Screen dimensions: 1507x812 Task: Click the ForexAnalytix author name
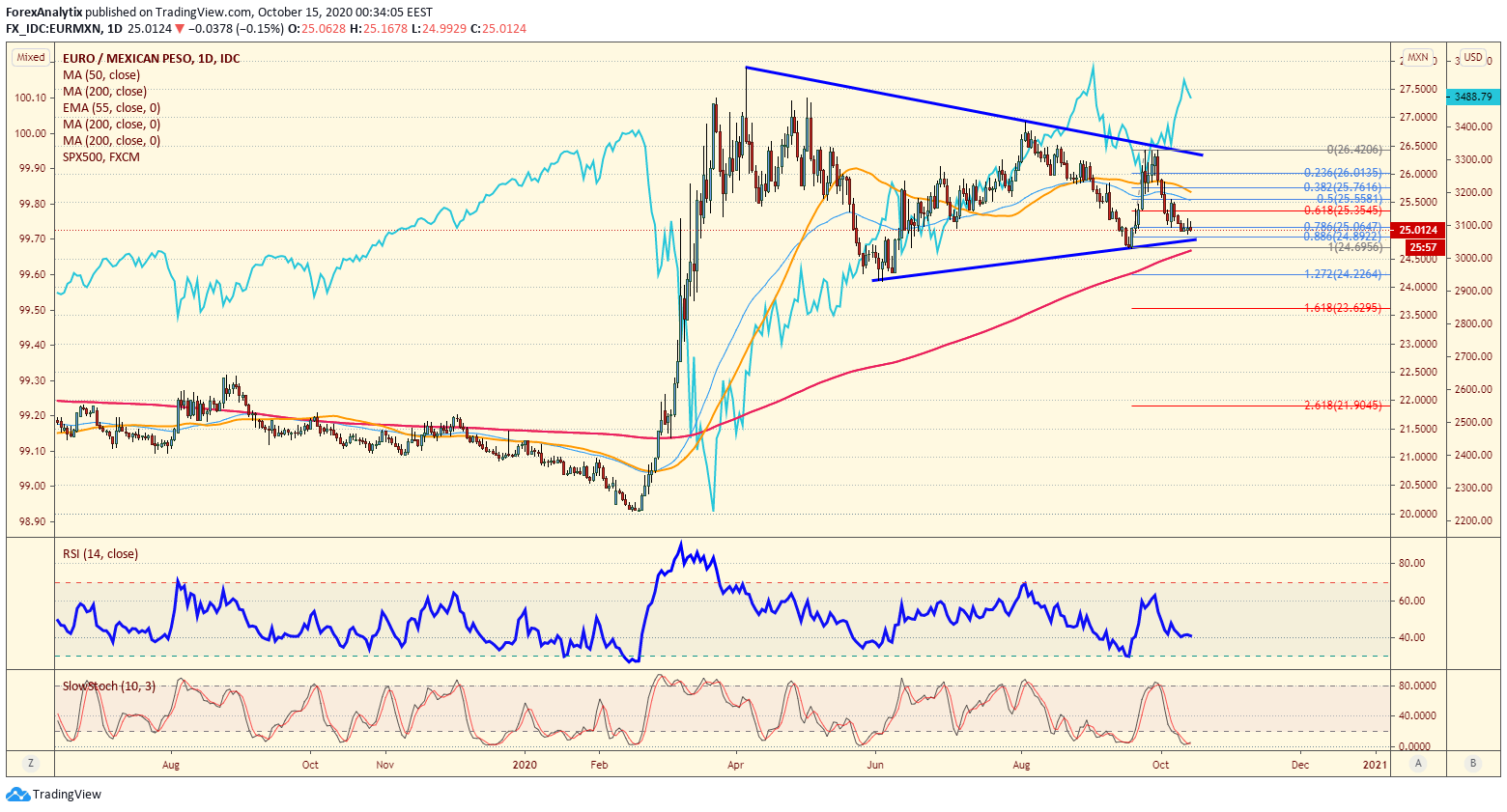click(x=43, y=13)
